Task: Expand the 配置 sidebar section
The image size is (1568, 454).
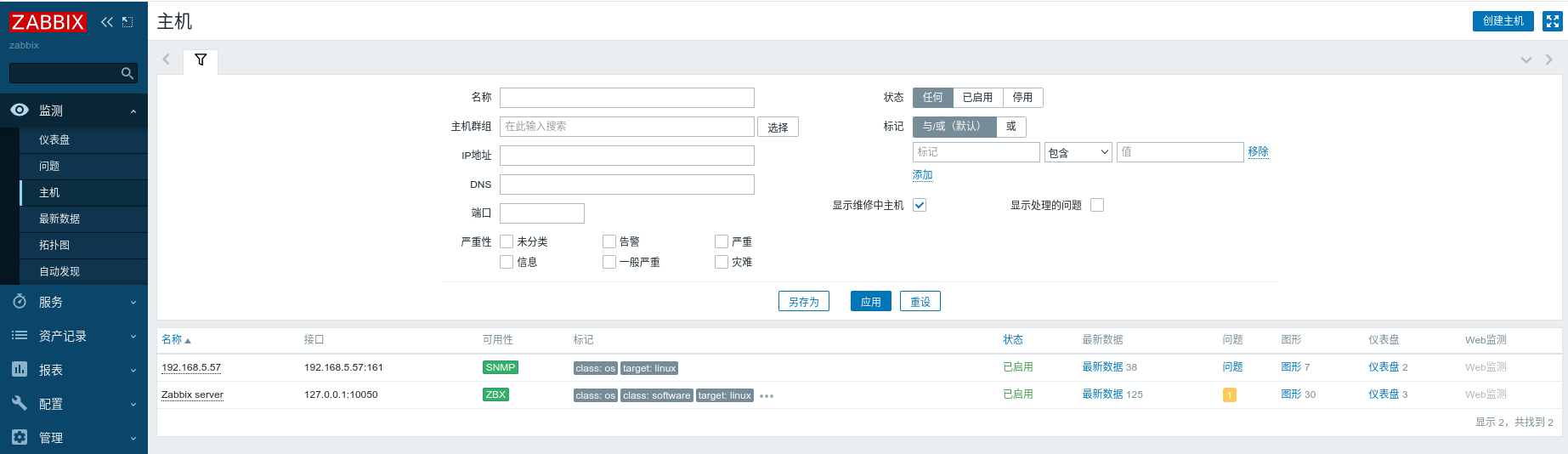Action: pyautogui.click(x=74, y=404)
